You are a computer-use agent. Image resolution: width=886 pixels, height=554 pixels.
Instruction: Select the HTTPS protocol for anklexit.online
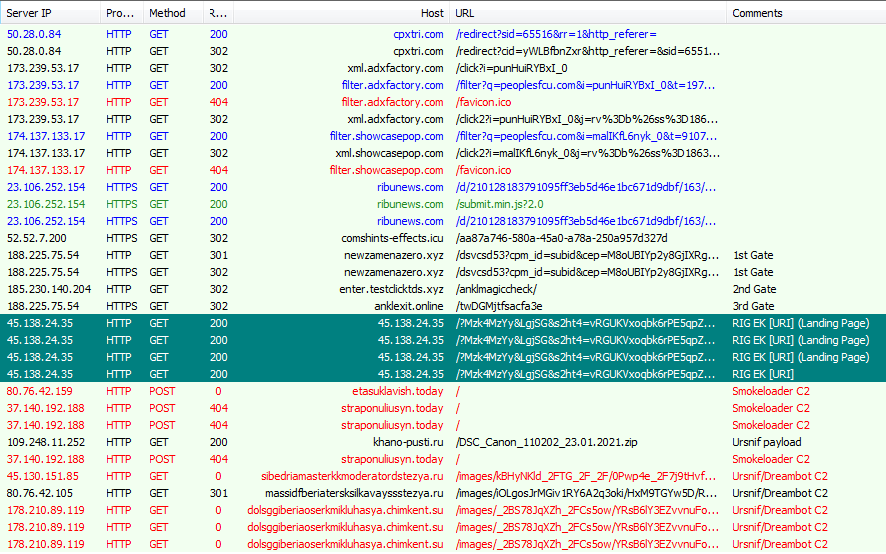coord(121,306)
